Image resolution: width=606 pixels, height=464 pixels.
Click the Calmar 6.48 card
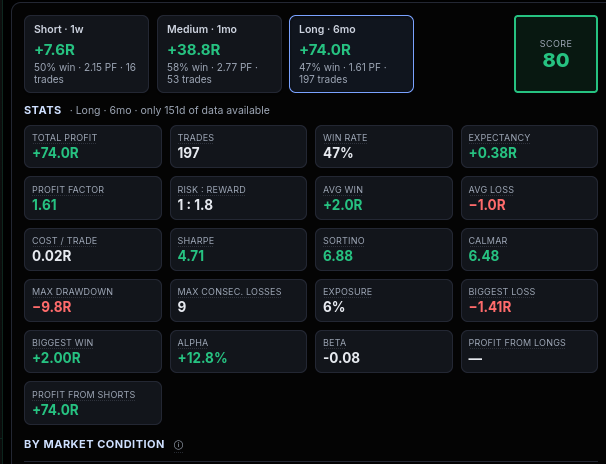(x=529, y=249)
